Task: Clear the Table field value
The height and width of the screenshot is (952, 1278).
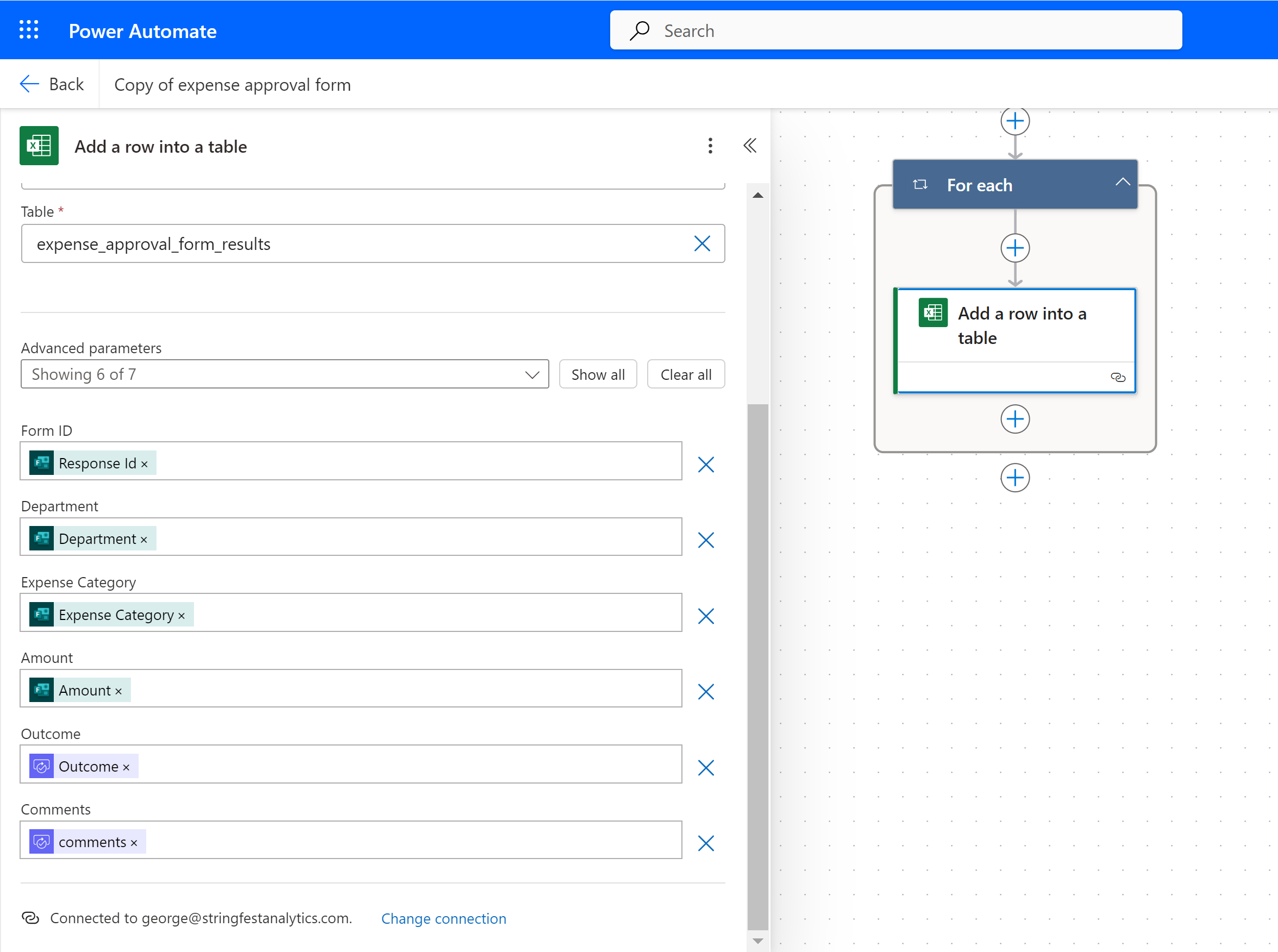Action: coord(702,244)
